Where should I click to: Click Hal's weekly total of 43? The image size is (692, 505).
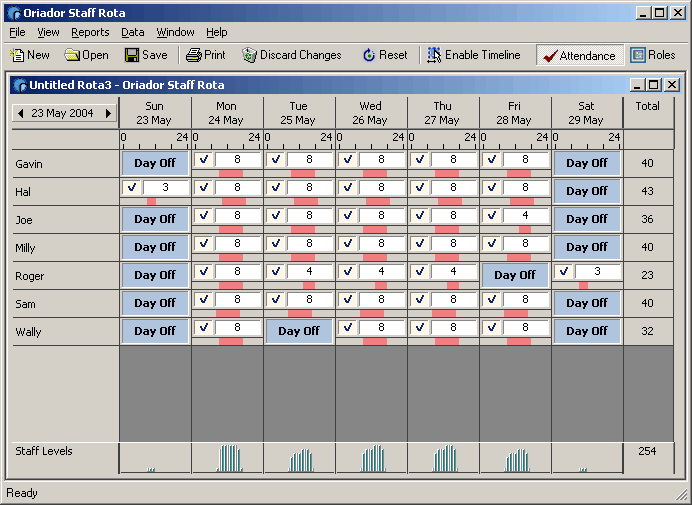coord(647,191)
